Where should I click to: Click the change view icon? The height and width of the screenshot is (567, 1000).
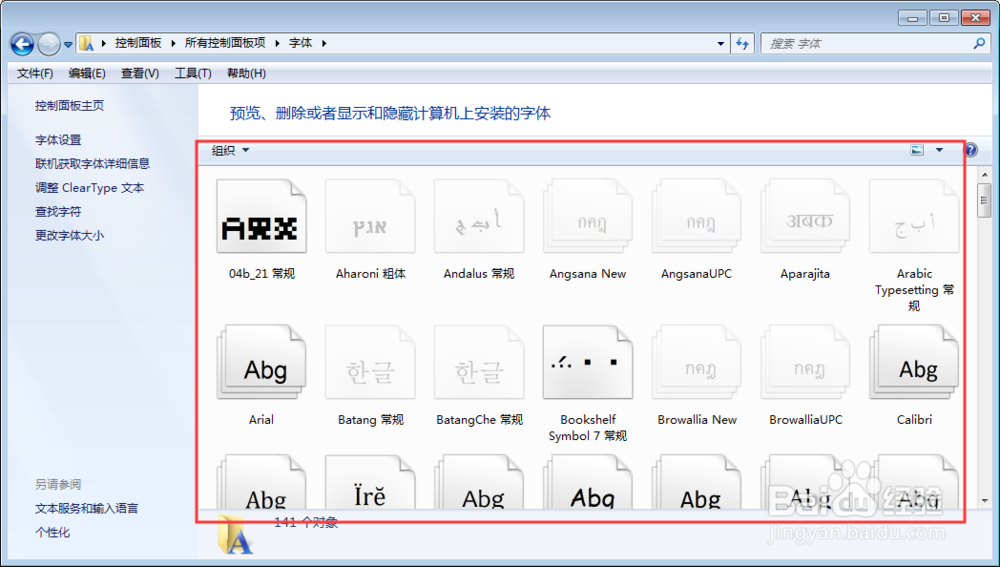tap(917, 150)
